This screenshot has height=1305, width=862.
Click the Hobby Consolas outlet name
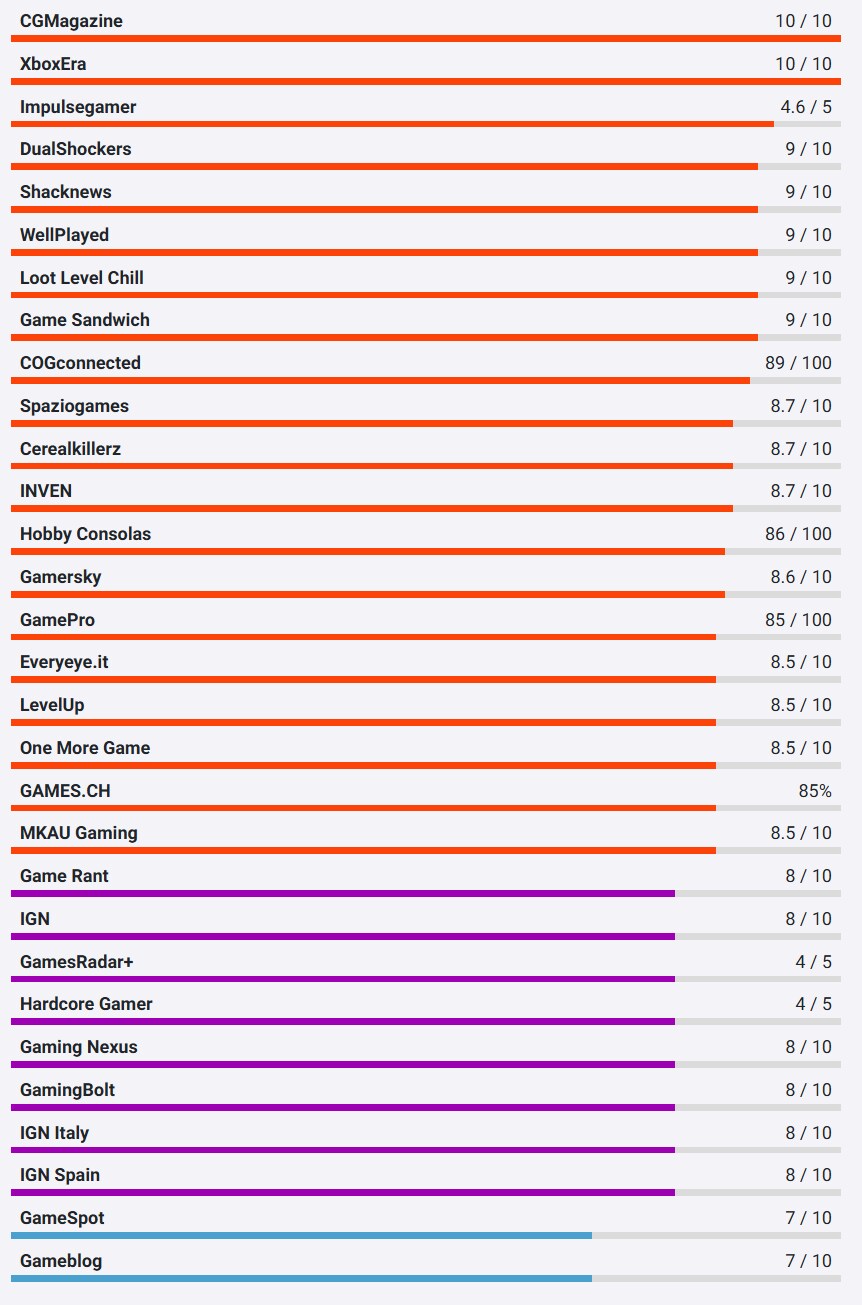[85, 534]
